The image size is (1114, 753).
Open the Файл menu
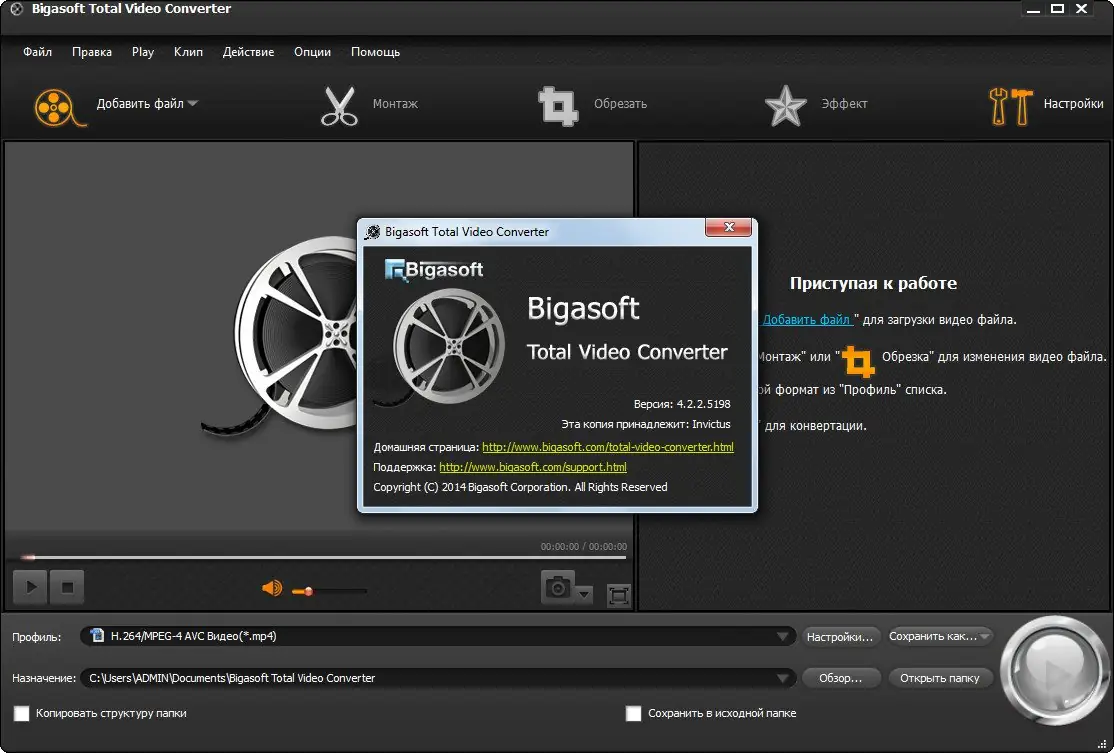click(x=37, y=52)
